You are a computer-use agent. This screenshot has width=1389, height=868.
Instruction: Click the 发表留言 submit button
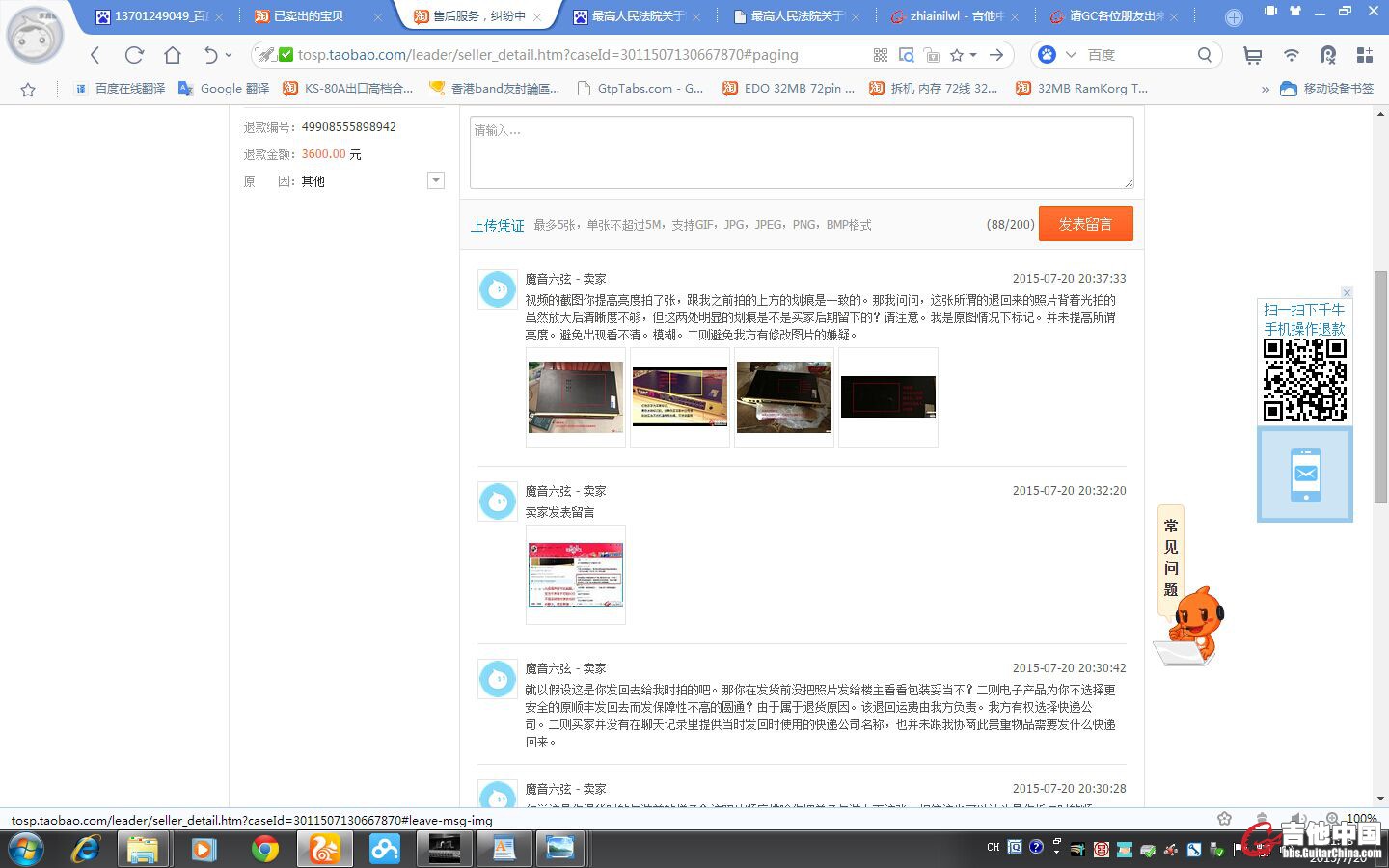(1085, 224)
